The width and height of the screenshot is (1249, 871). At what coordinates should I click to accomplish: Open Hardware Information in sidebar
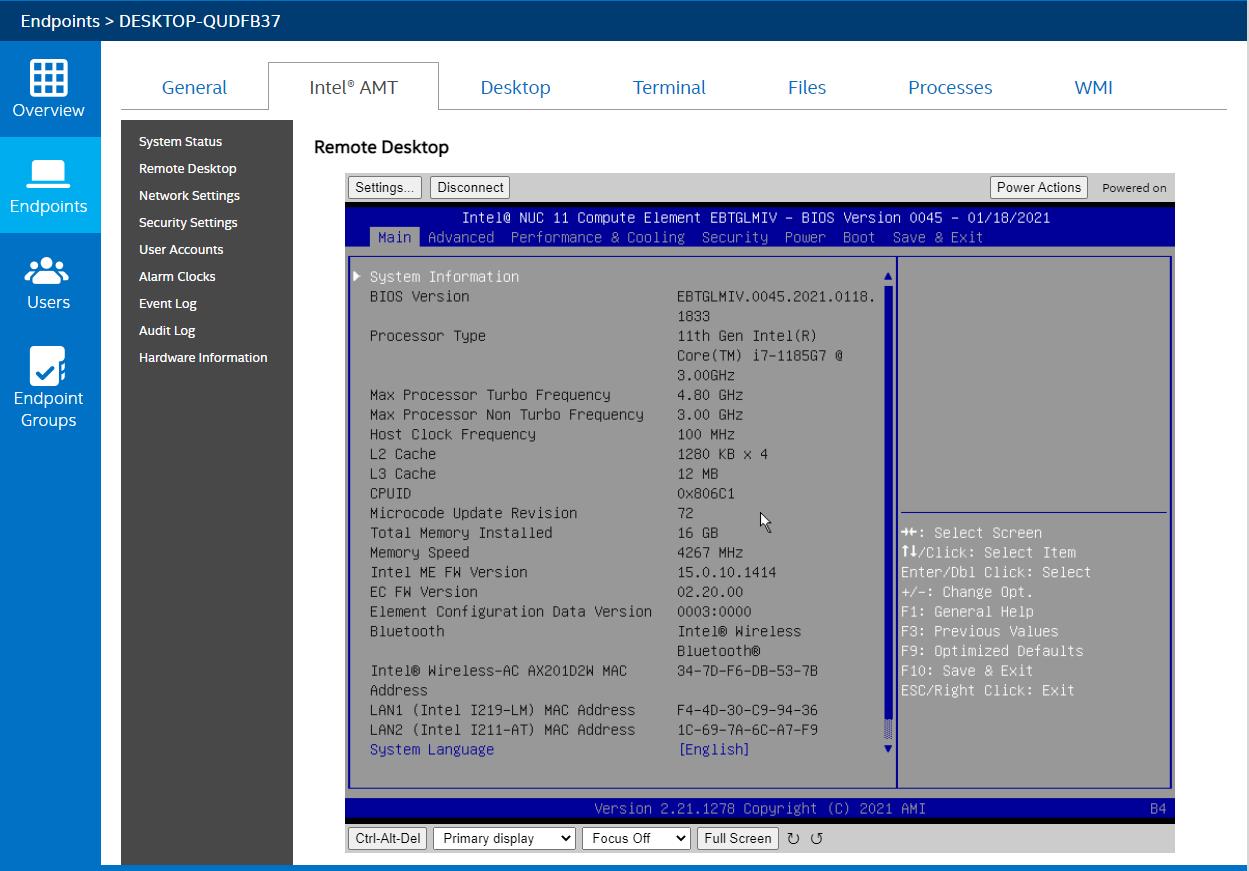click(203, 357)
